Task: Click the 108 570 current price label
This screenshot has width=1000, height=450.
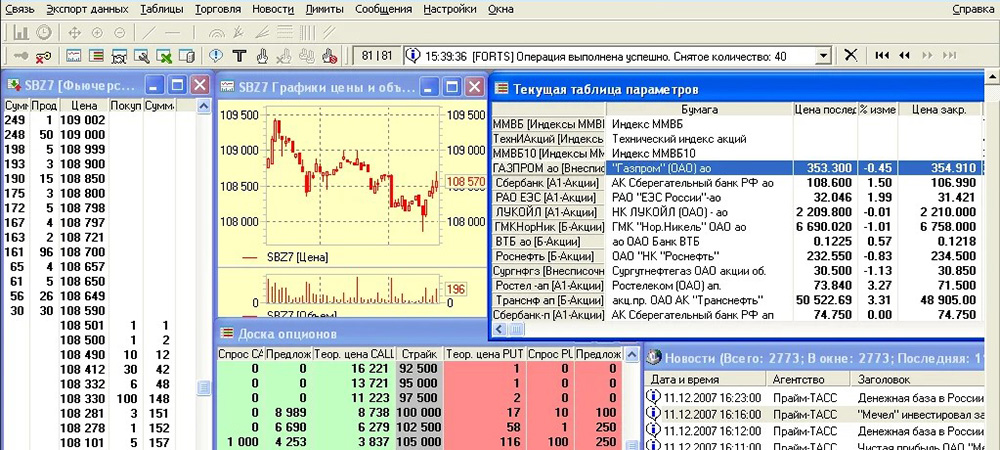Action: point(466,182)
